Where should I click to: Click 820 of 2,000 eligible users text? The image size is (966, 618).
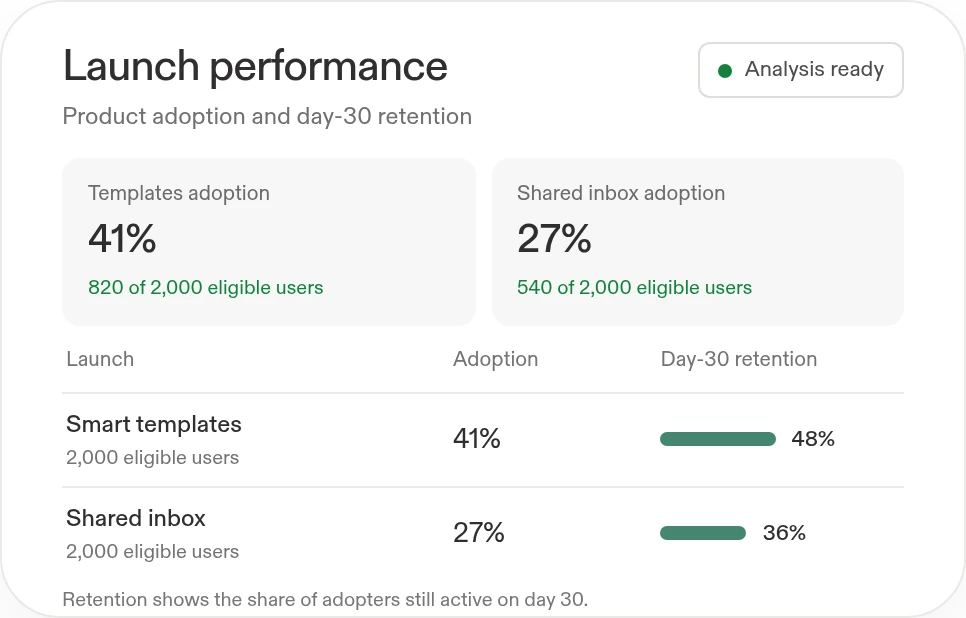coord(205,288)
